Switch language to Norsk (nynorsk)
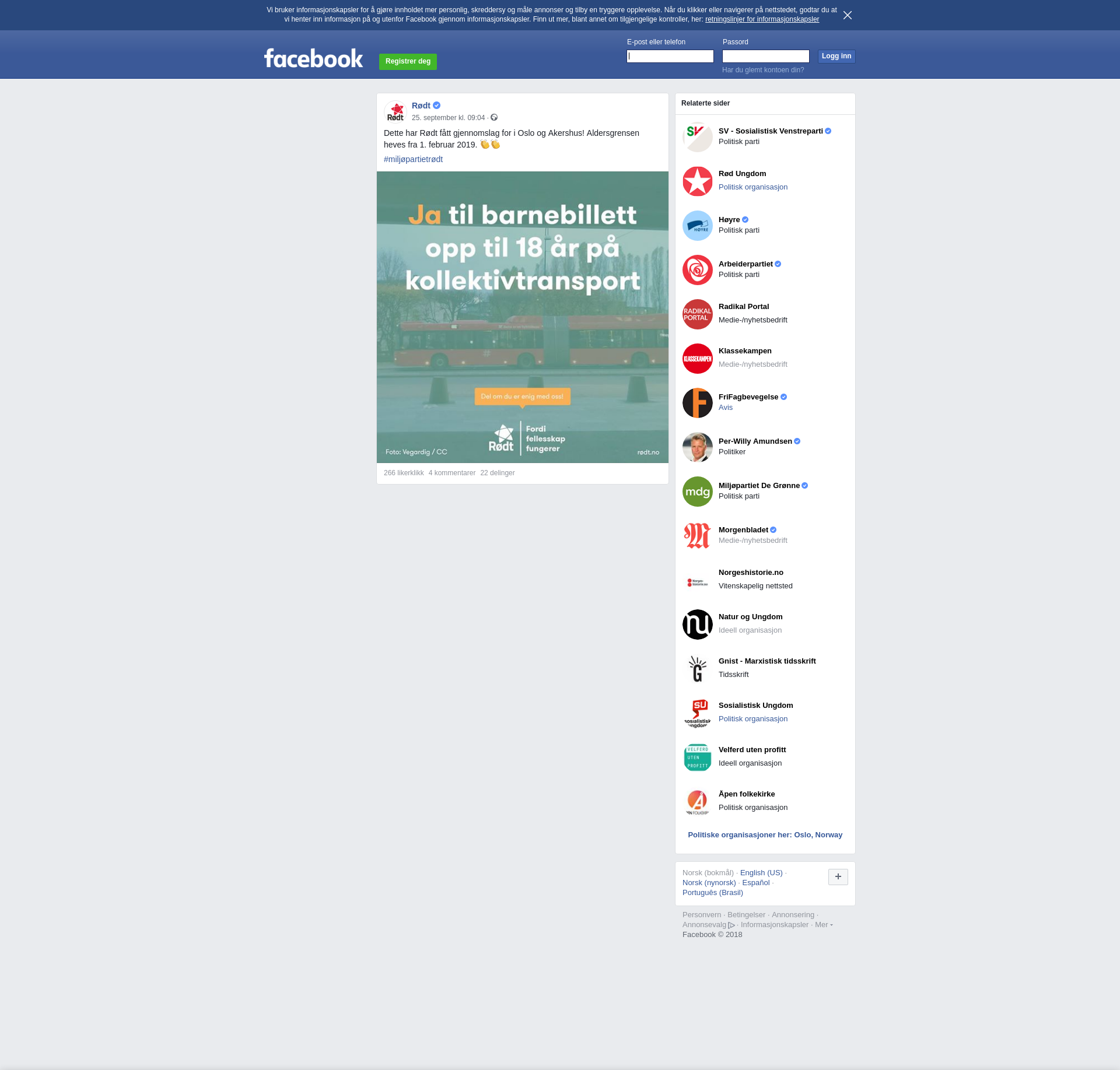The image size is (1120, 1070). (709, 883)
